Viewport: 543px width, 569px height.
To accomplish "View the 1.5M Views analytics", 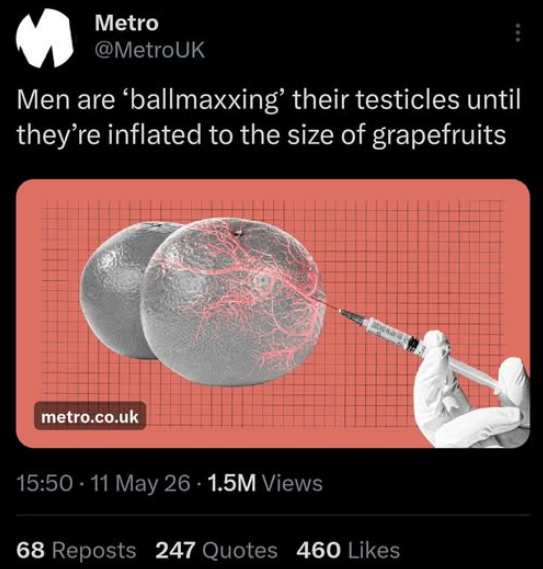I will point(266,484).
